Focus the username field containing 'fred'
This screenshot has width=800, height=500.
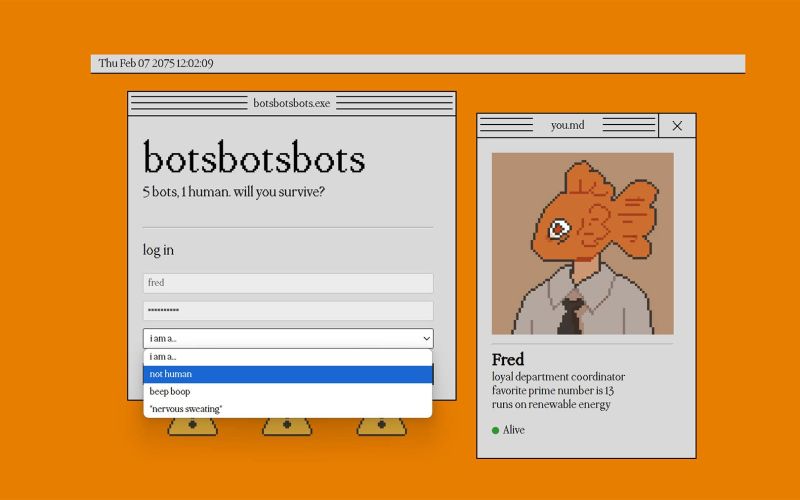coord(288,283)
